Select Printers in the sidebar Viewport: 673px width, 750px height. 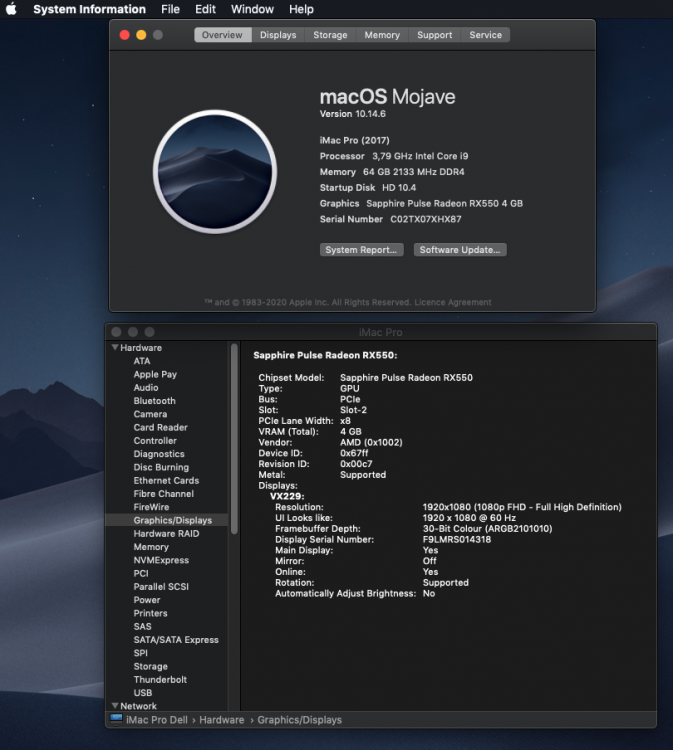150,613
